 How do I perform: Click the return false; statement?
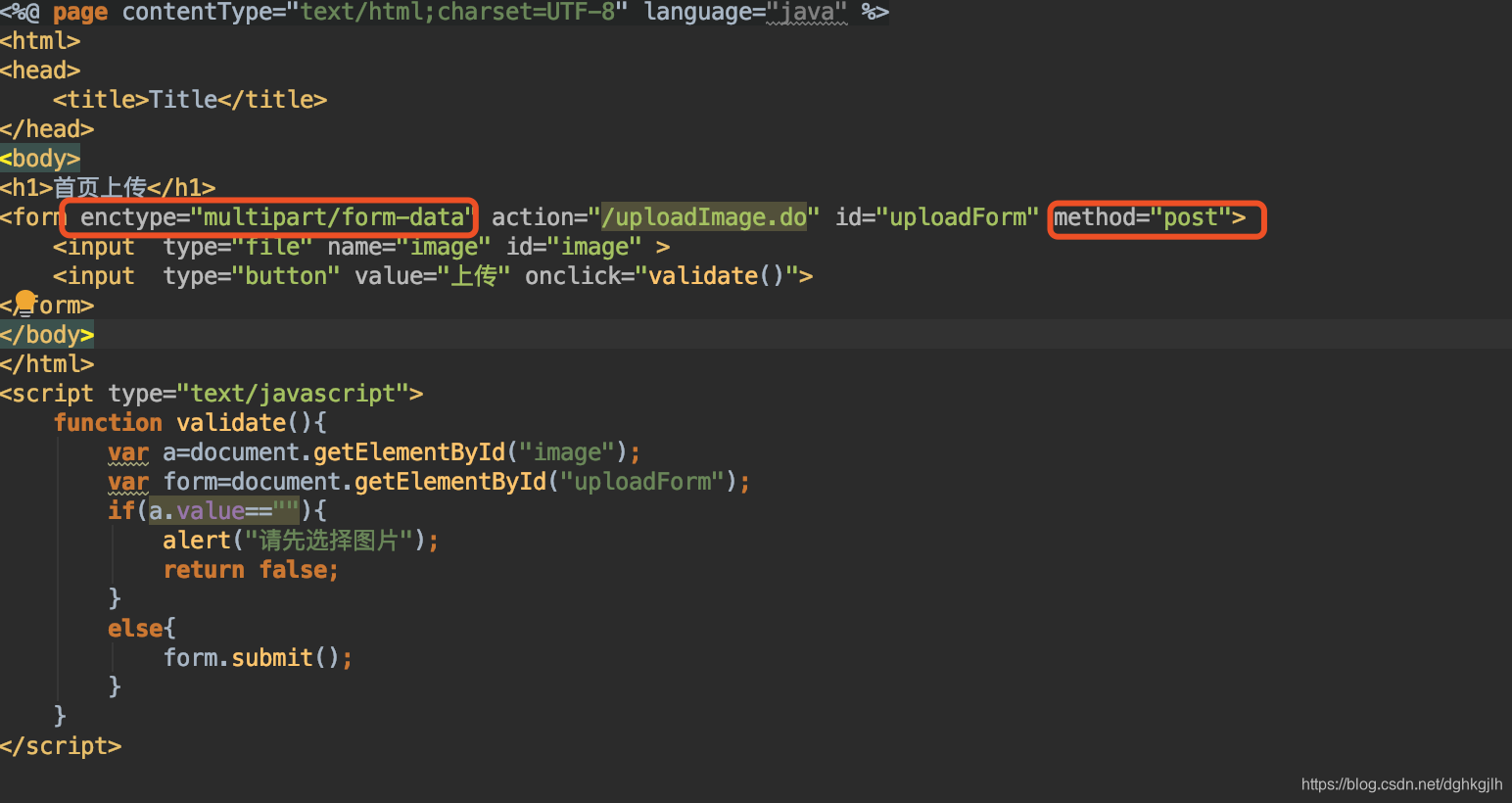[x=251, y=570]
